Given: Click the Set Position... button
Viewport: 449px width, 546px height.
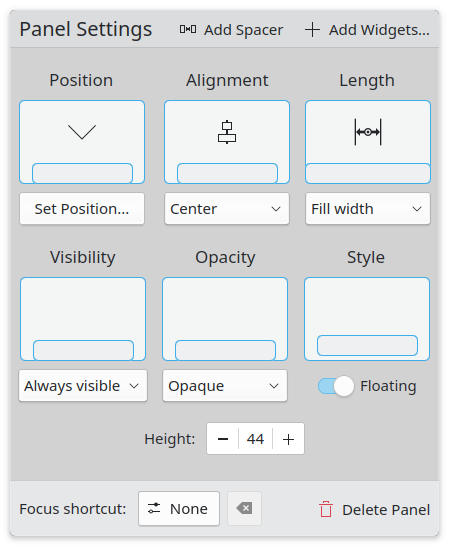Looking at the screenshot, I should (82, 209).
